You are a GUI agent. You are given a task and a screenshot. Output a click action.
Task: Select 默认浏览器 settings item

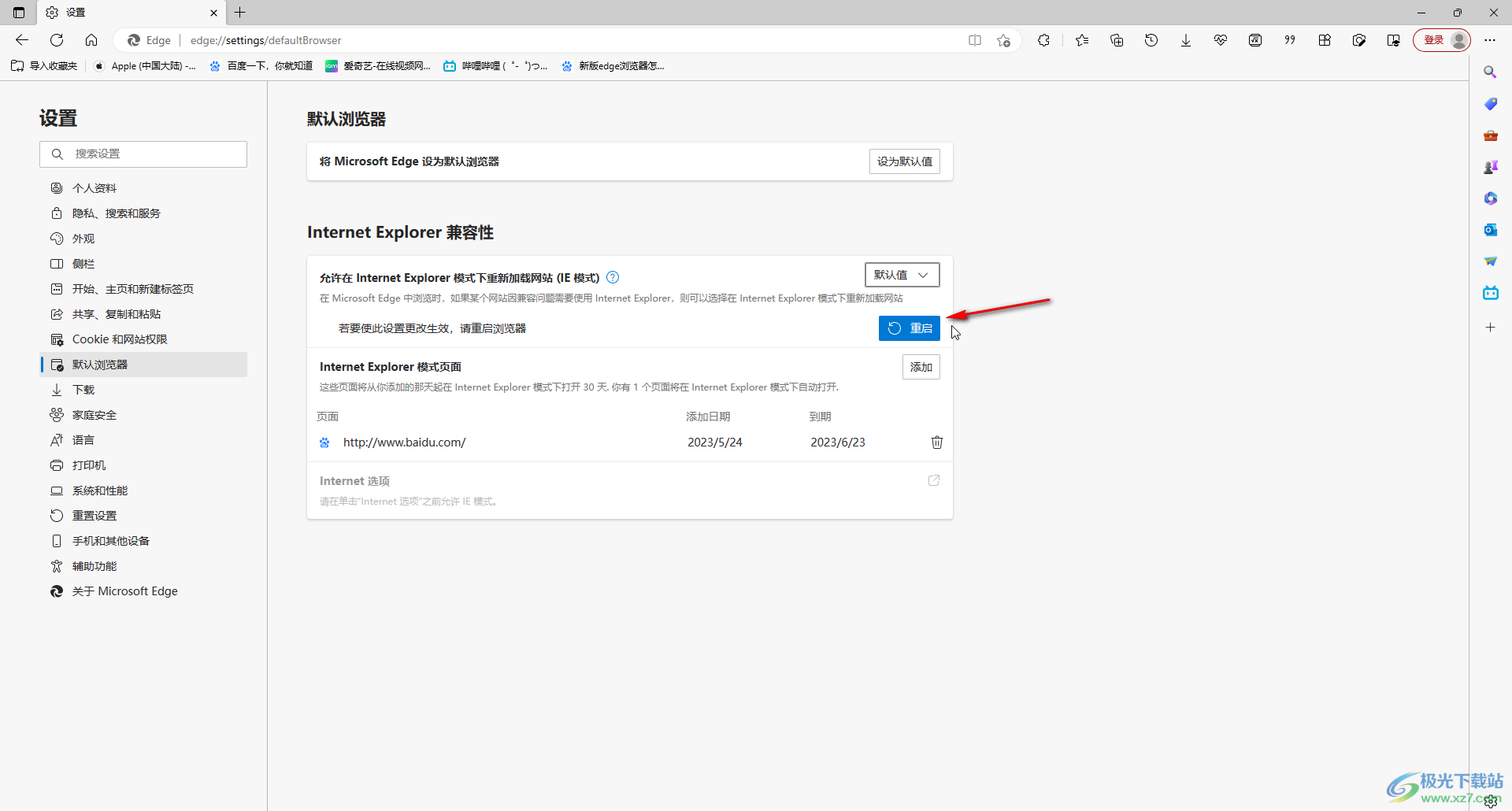(143, 365)
